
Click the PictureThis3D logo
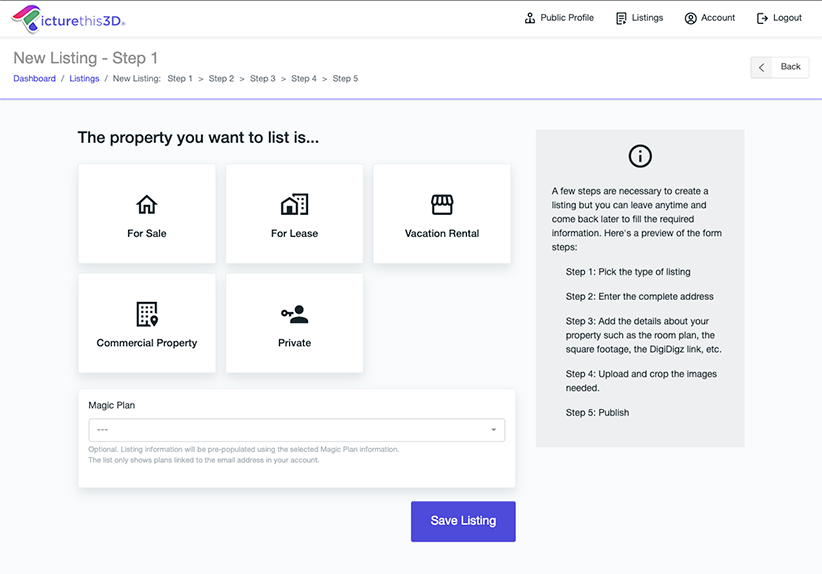coord(68,18)
